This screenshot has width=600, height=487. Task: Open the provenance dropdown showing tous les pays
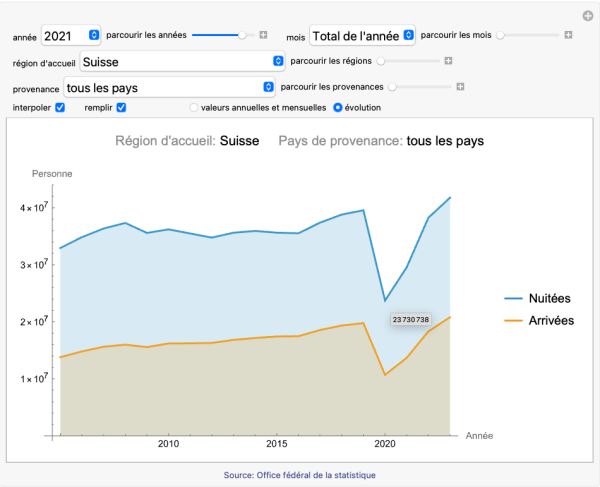pyautogui.click(x=168, y=87)
